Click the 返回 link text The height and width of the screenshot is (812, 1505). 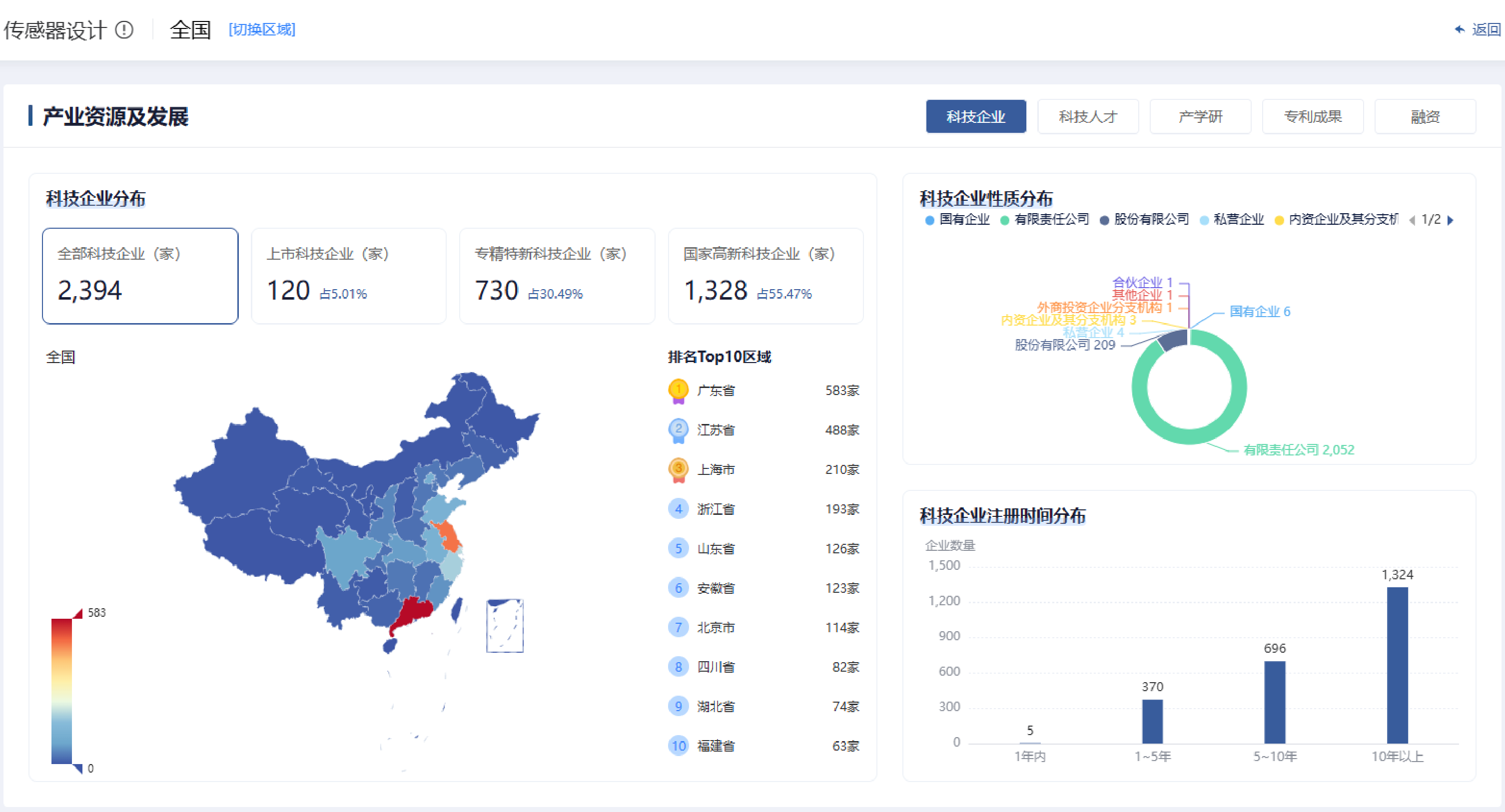click(x=1487, y=29)
